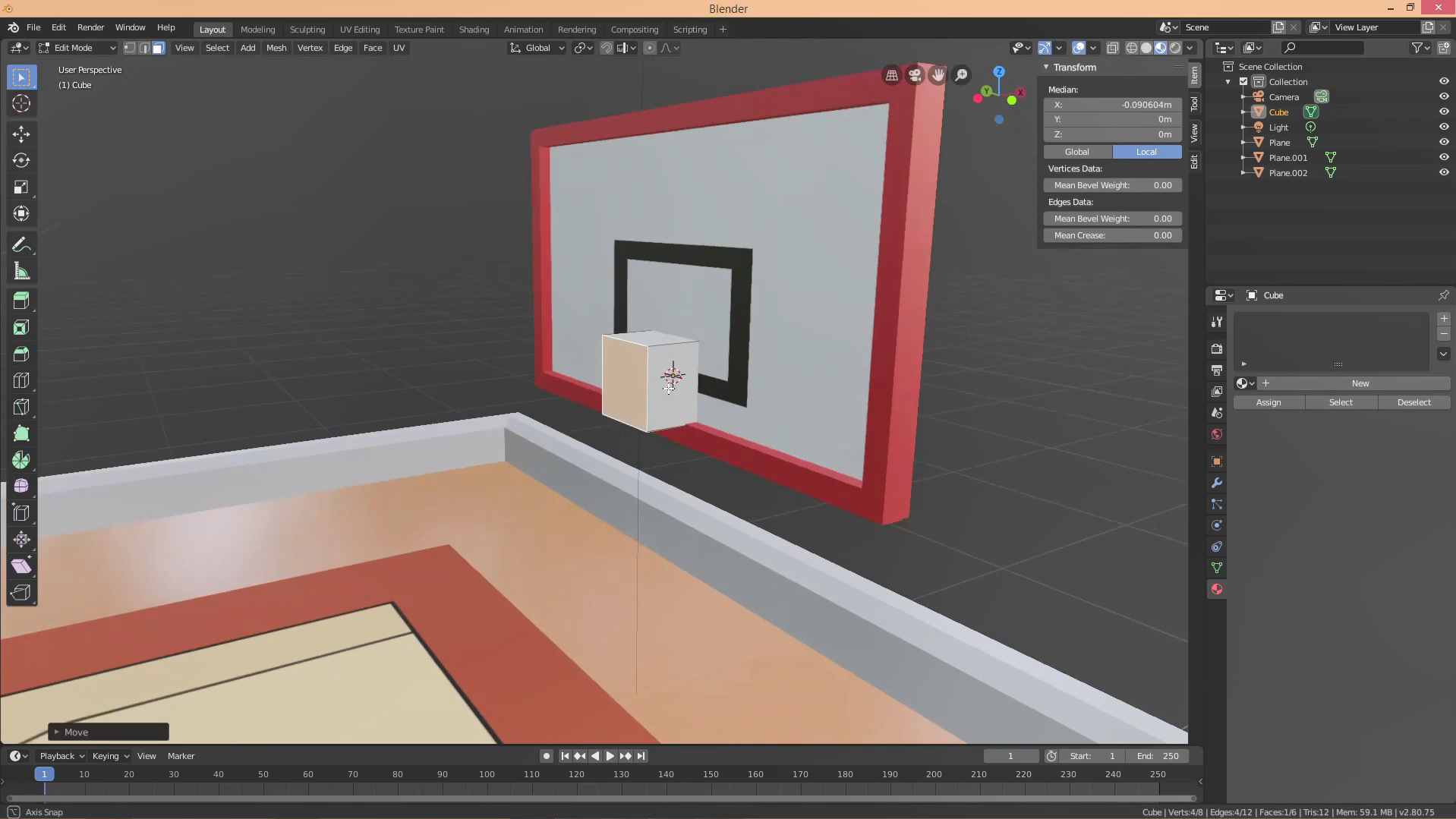Screen dimensions: 1456x819
Task: Open the Render menu
Action: point(90,27)
